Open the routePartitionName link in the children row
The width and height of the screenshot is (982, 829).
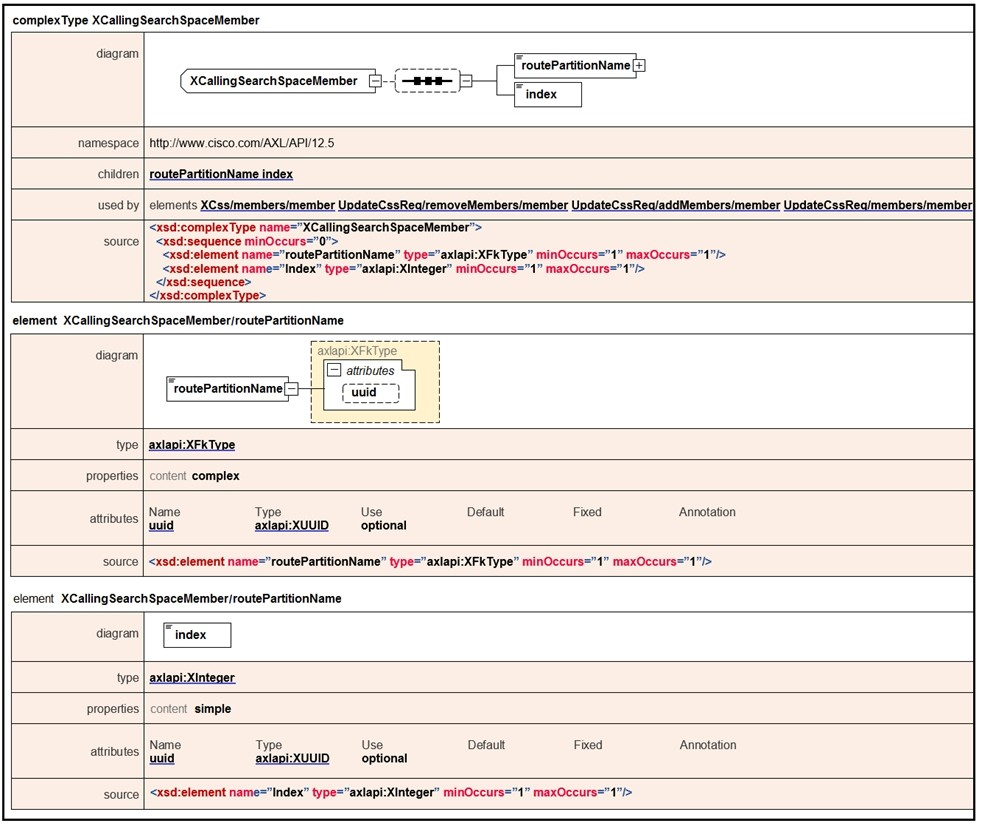click(203, 174)
